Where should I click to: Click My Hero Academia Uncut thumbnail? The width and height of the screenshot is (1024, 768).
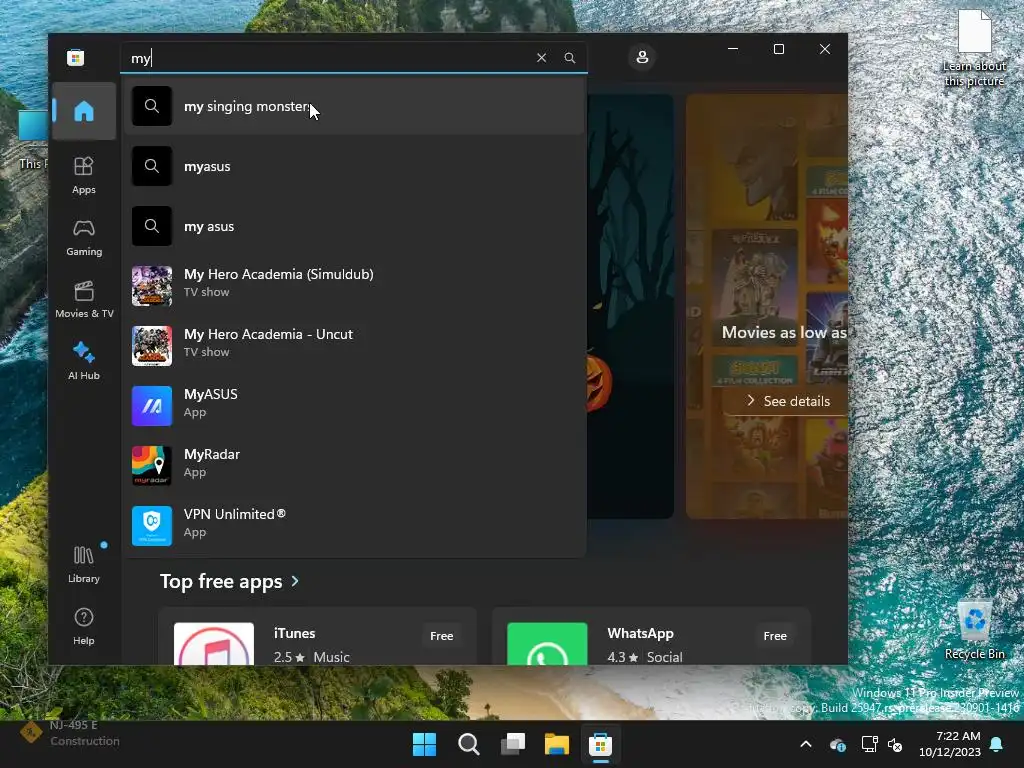tap(152, 345)
